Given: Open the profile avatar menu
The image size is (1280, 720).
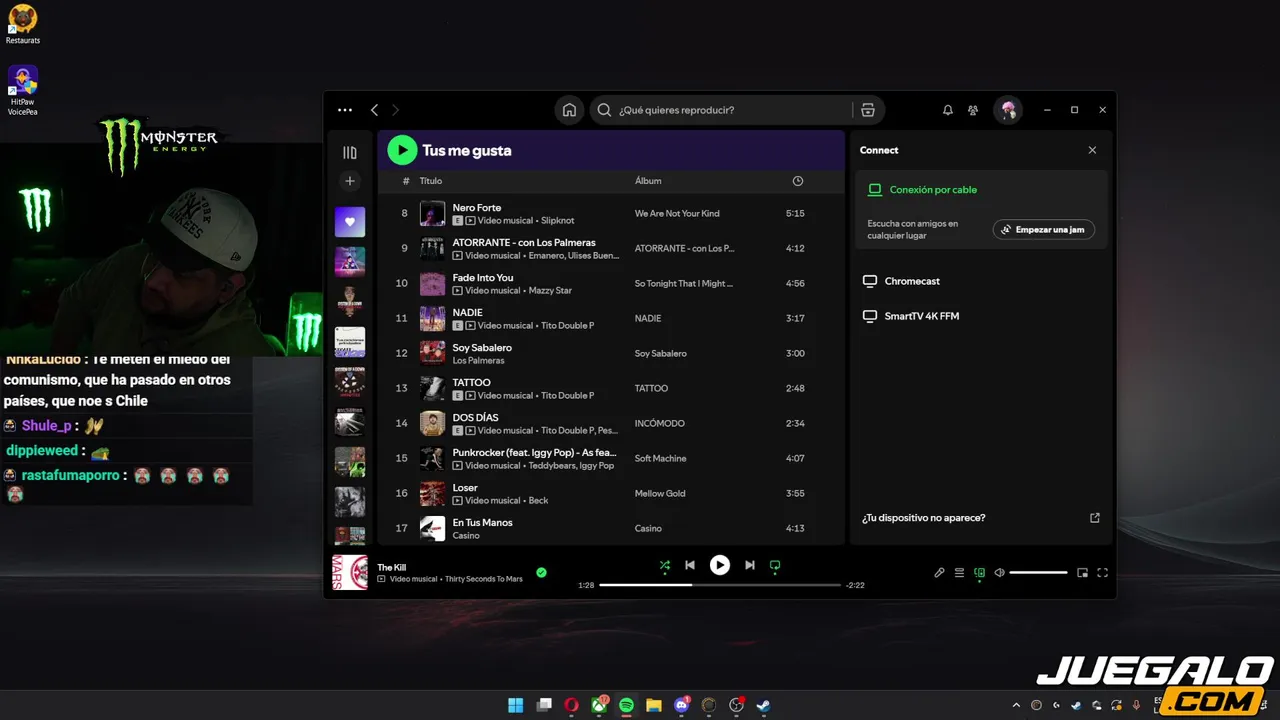Looking at the screenshot, I should tap(1007, 110).
